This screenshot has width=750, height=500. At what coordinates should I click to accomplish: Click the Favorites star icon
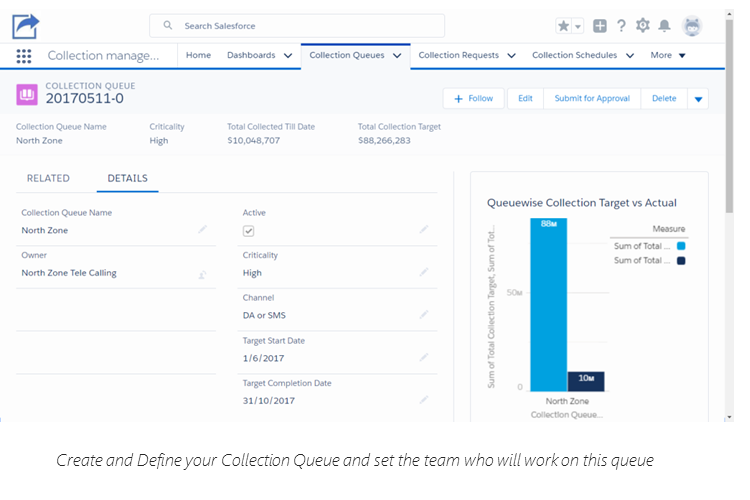pyautogui.click(x=565, y=26)
